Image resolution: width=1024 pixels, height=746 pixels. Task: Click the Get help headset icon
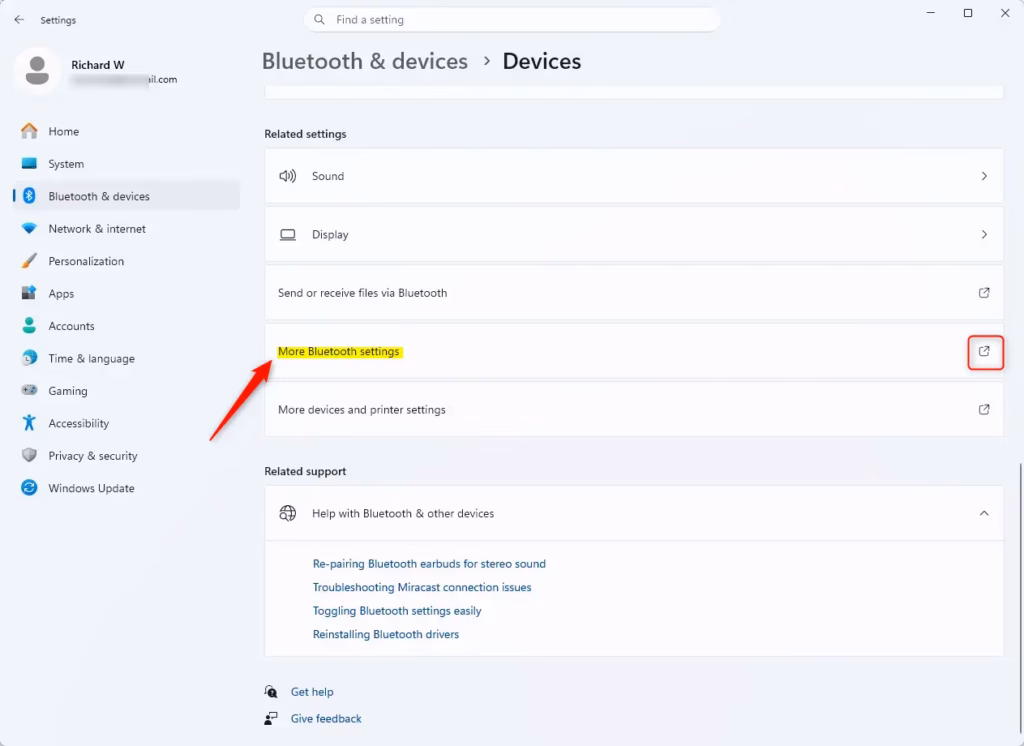tap(271, 691)
